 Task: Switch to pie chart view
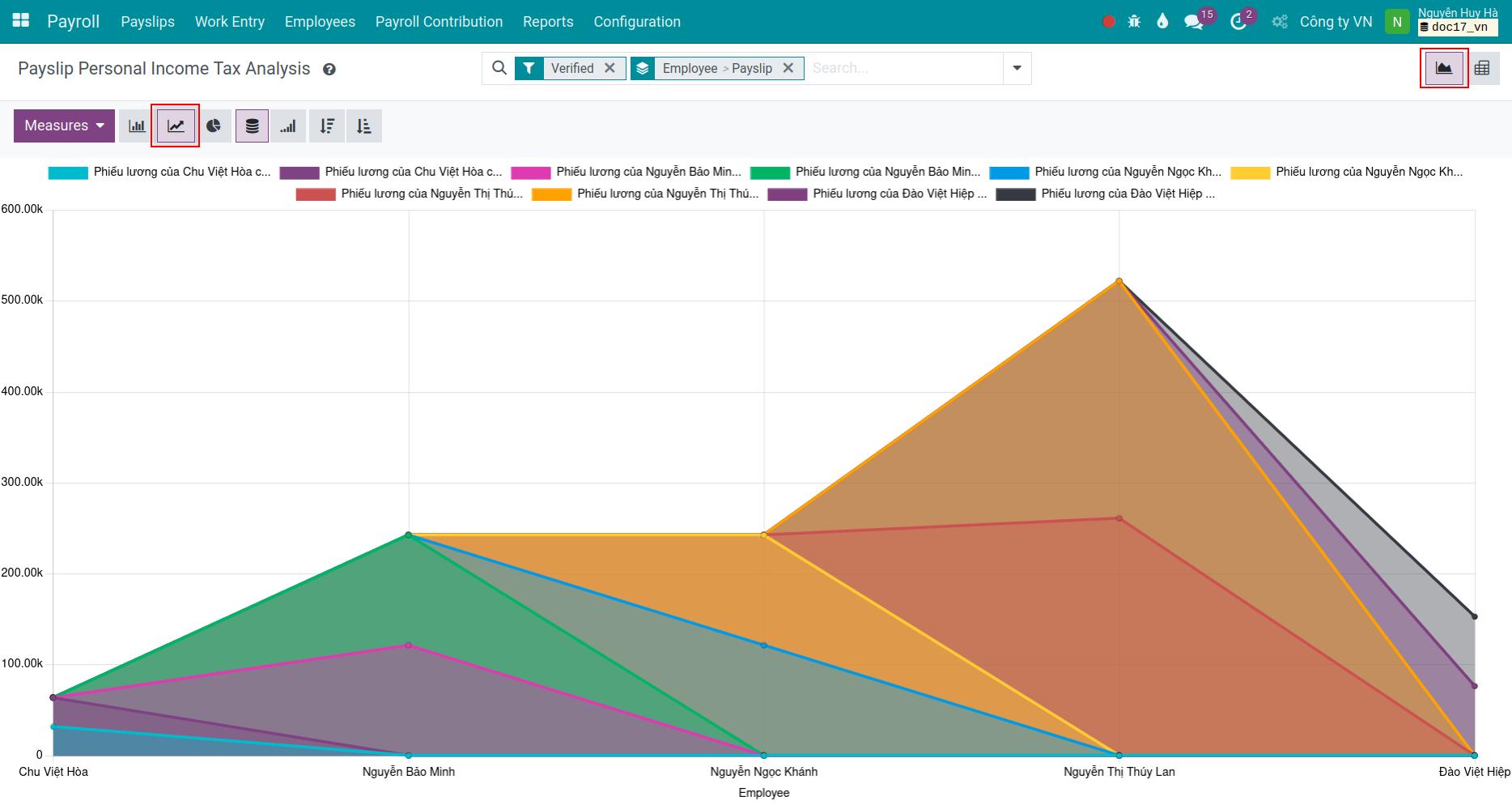pyautogui.click(x=214, y=126)
